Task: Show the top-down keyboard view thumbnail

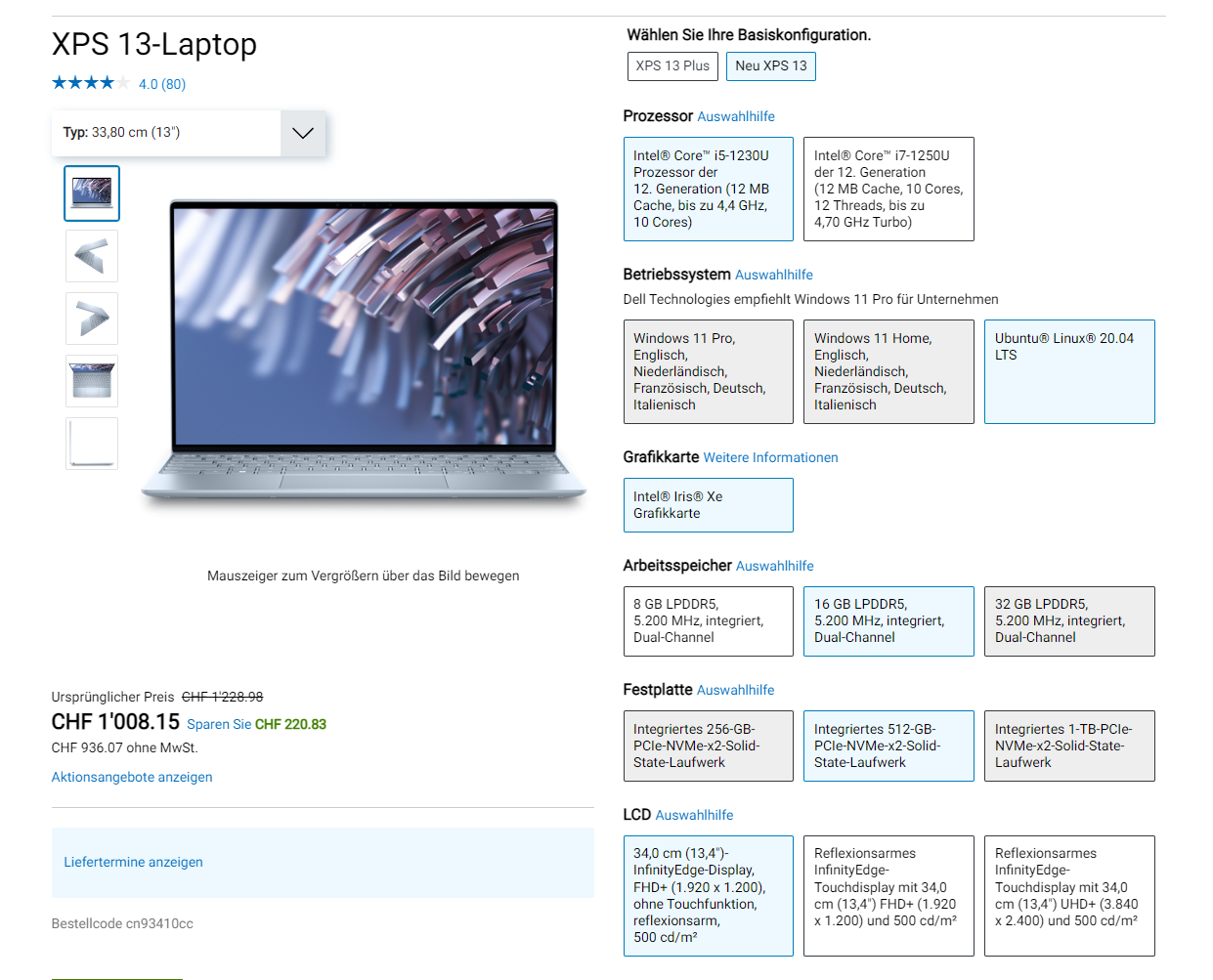Action: pos(92,381)
